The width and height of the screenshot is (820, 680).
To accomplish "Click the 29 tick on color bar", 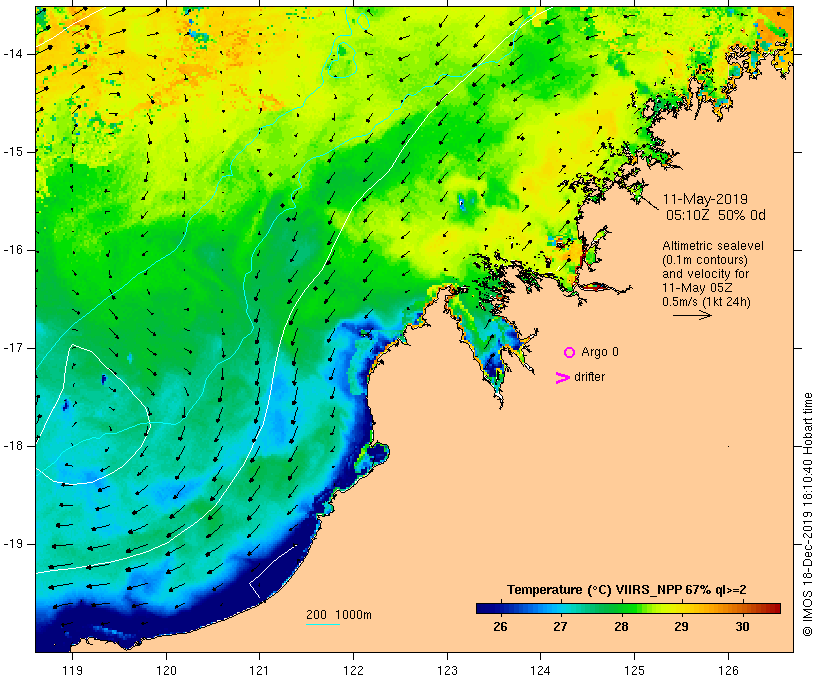I will coord(681,627).
